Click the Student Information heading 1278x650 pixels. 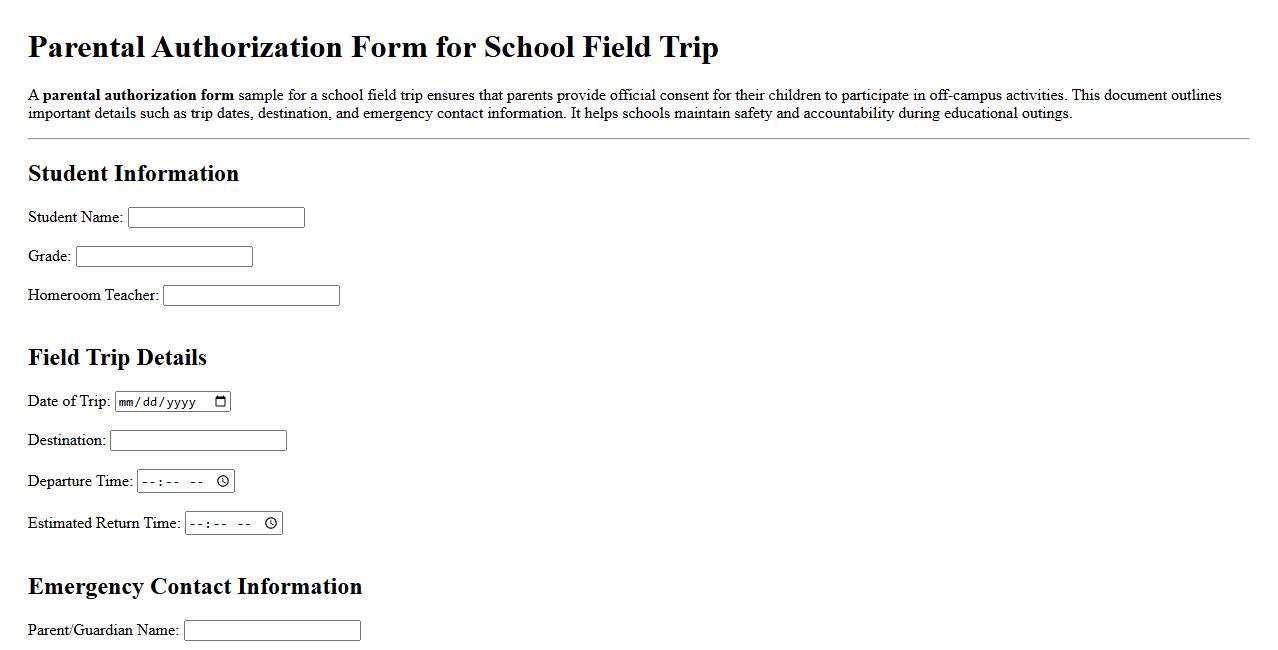133,173
